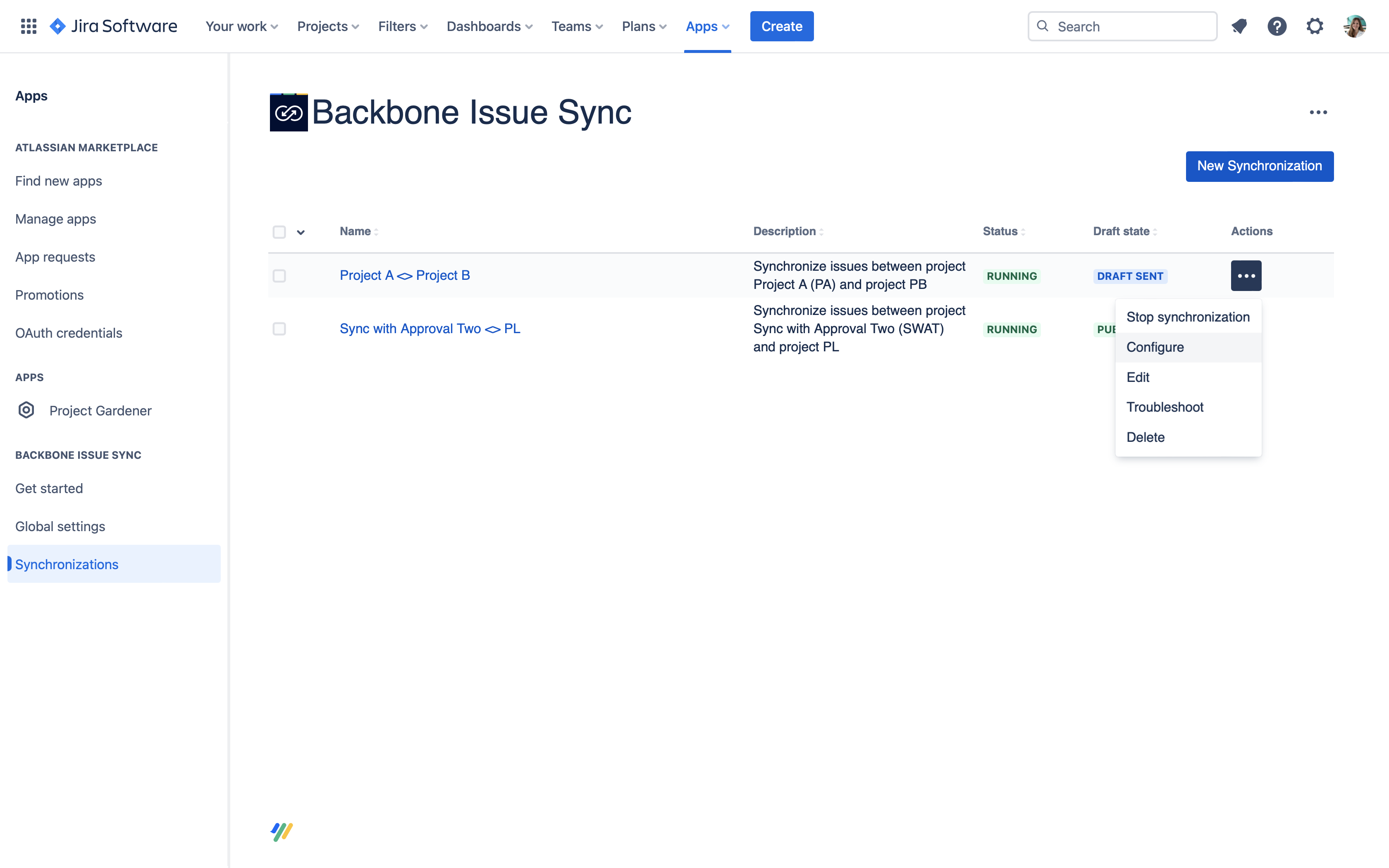The height and width of the screenshot is (868, 1389).
Task: Open Manage apps in sidebar
Action: click(x=56, y=219)
